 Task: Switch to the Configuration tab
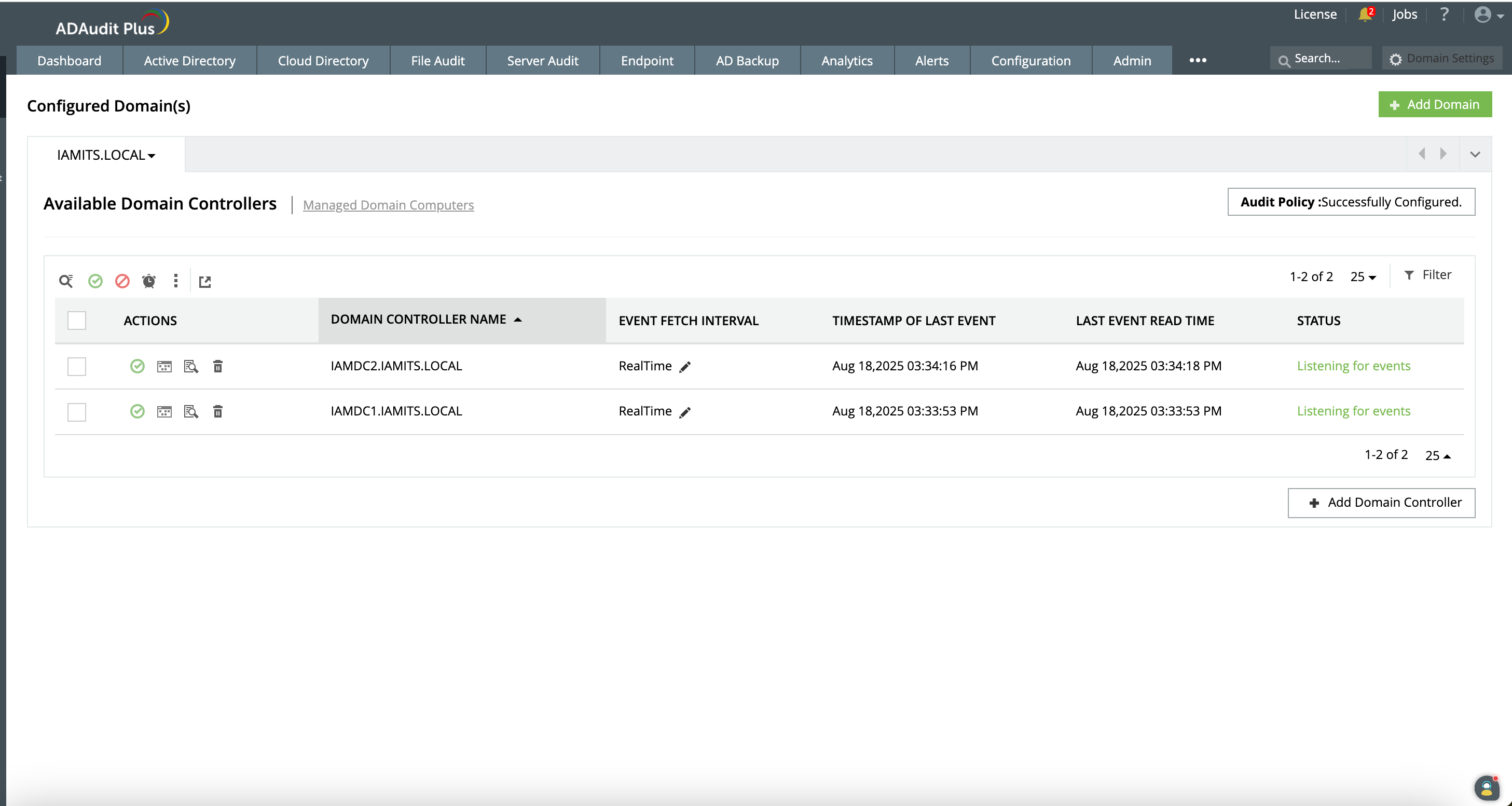point(1030,61)
